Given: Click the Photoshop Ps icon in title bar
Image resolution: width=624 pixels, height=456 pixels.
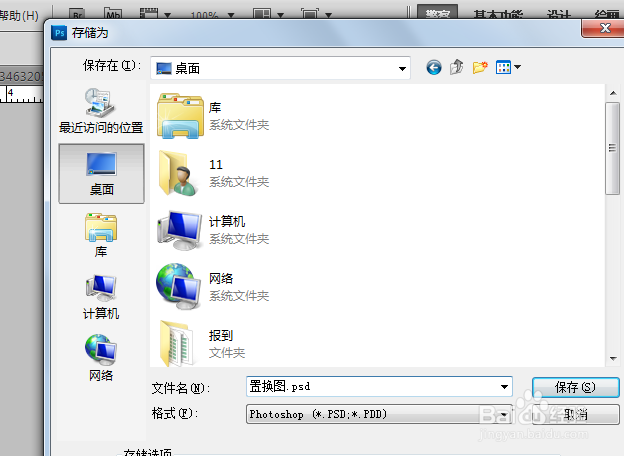Looking at the screenshot, I should tap(60, 33).
